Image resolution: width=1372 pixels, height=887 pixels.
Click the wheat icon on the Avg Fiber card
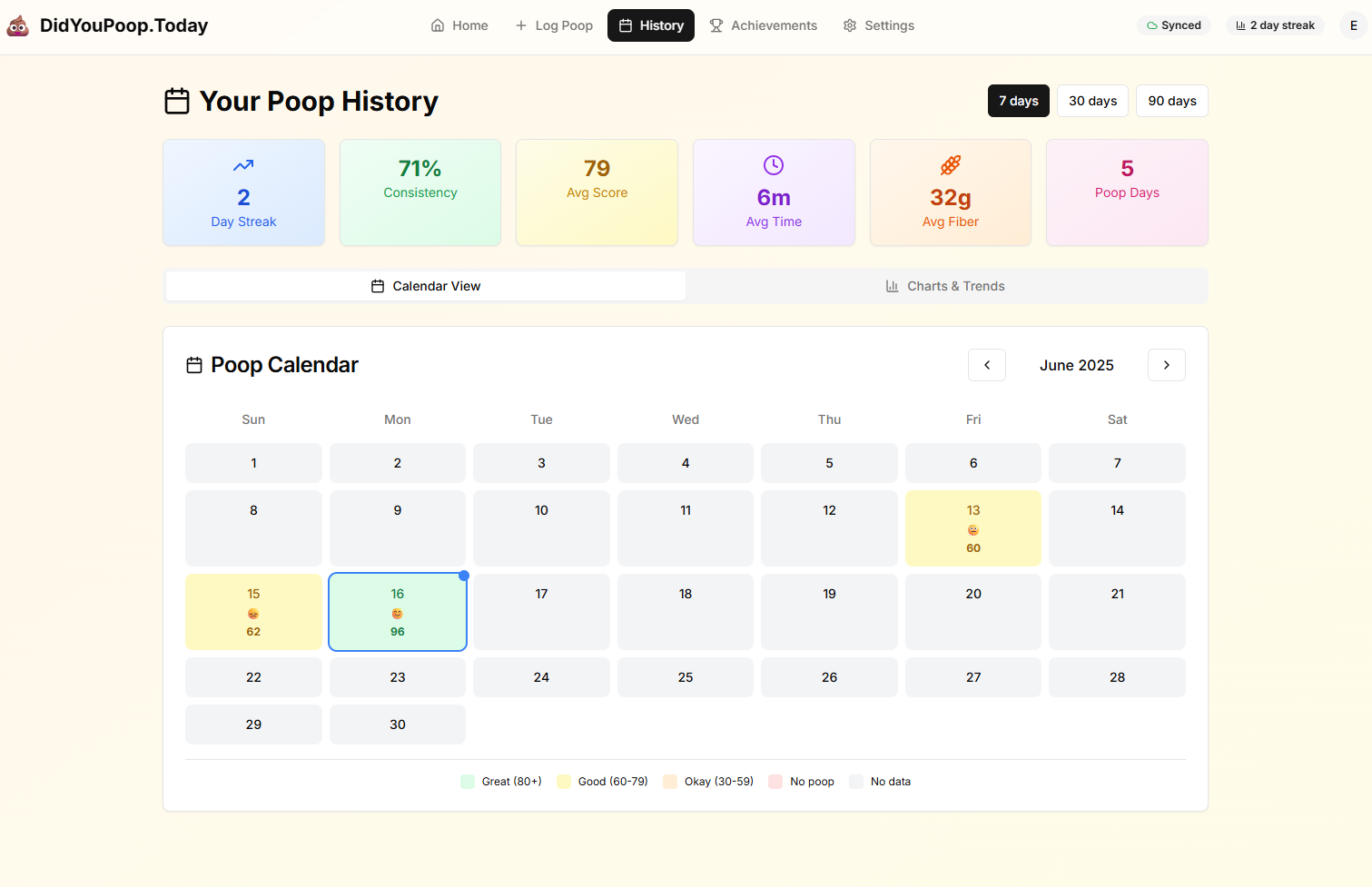coord(950,165)
